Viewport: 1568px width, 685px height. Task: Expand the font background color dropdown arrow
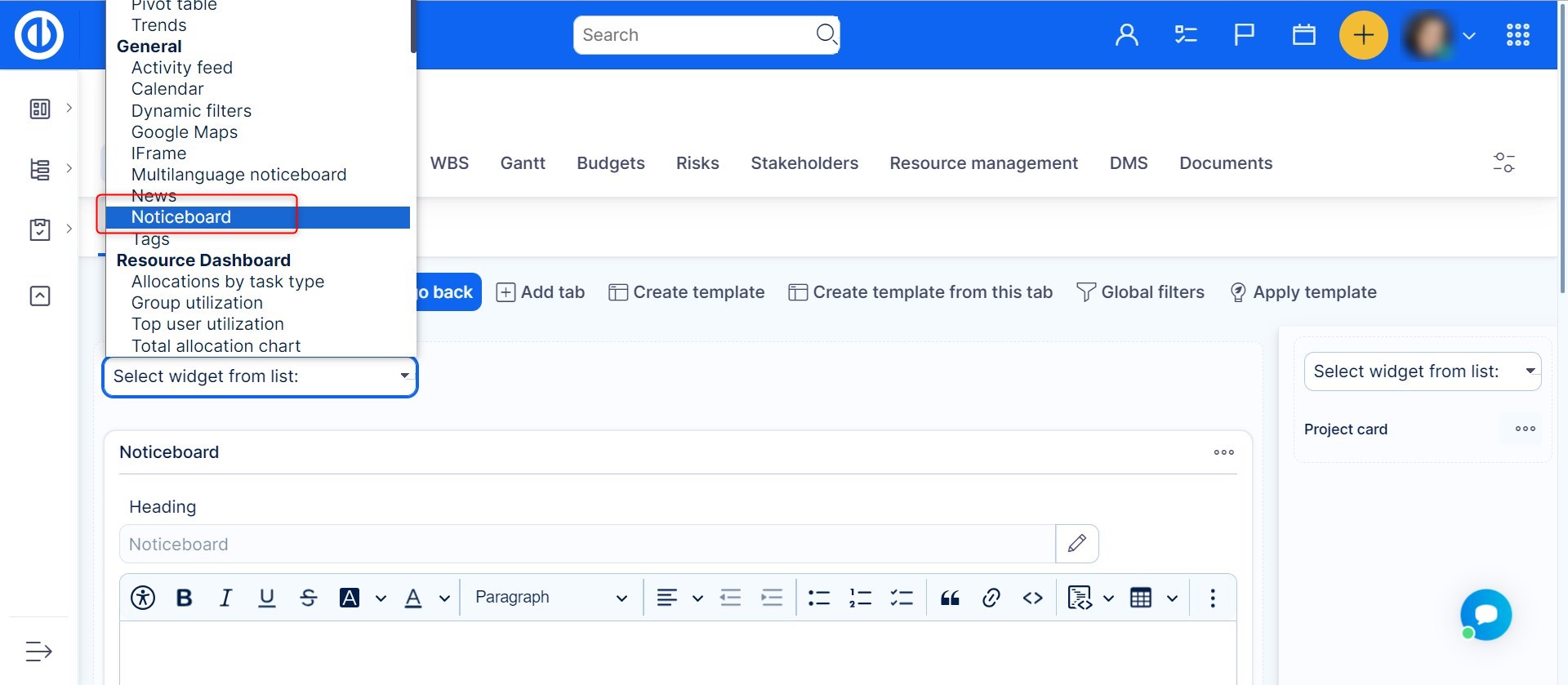click(381, 598)
